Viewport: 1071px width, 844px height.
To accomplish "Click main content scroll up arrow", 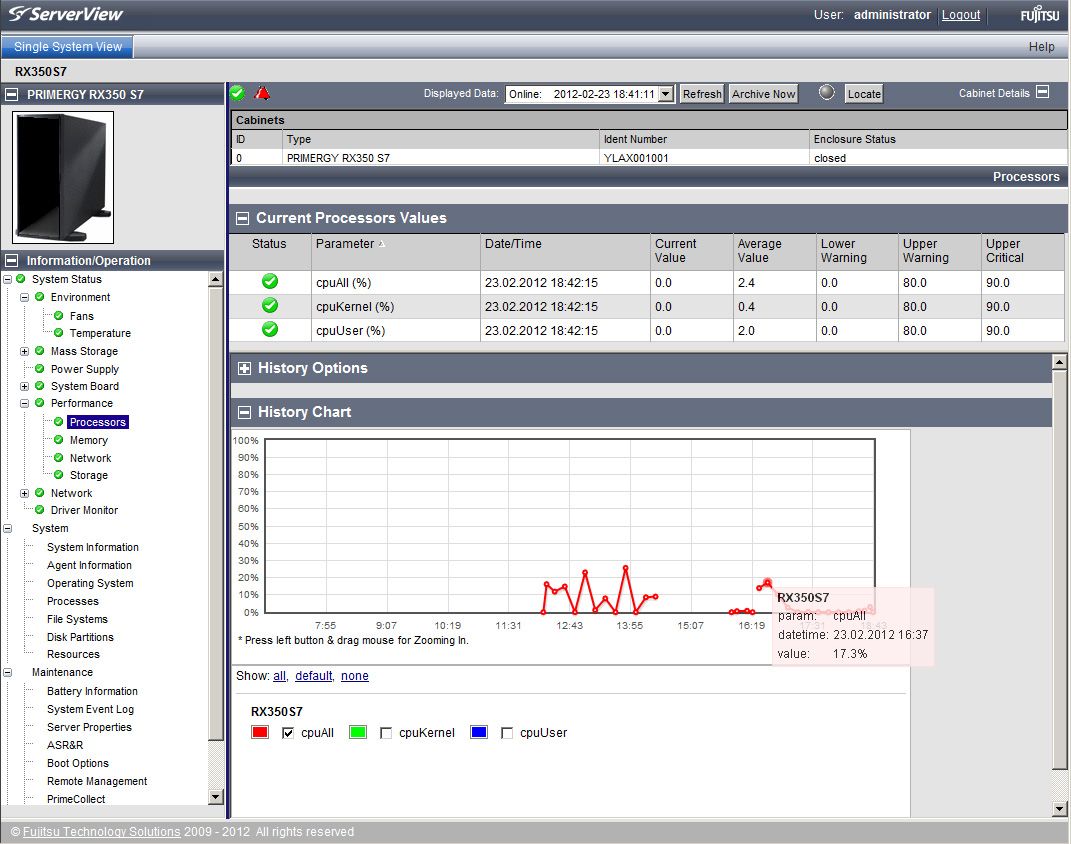I will tap(1059, 362).
